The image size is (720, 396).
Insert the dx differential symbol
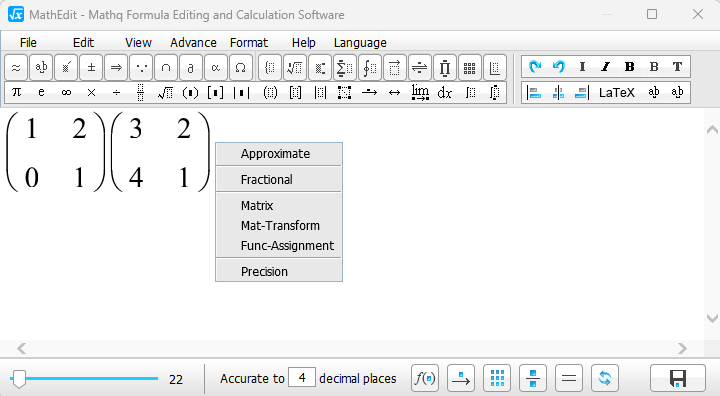point(444,92)
